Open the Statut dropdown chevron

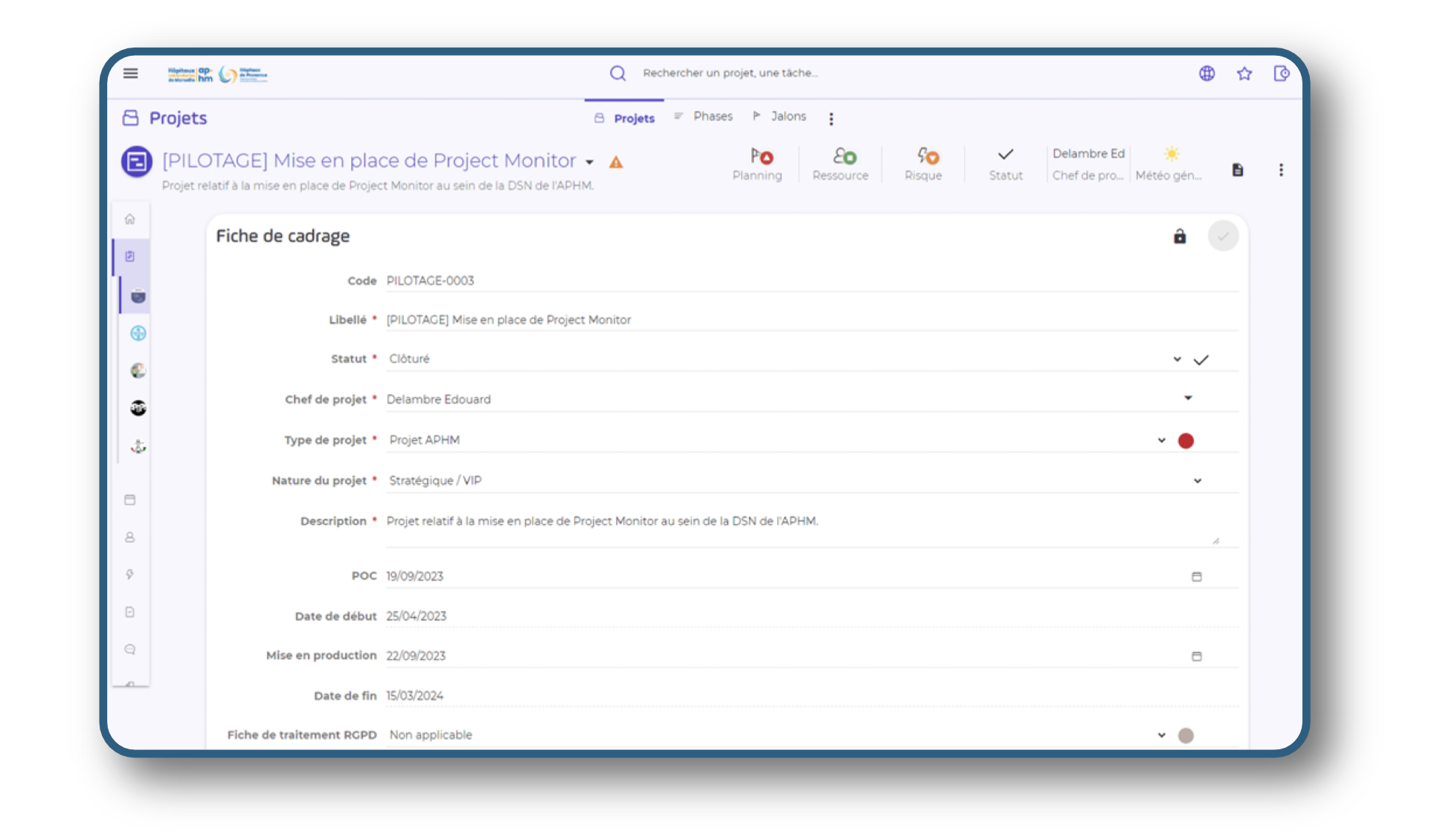coord(1177,359)
